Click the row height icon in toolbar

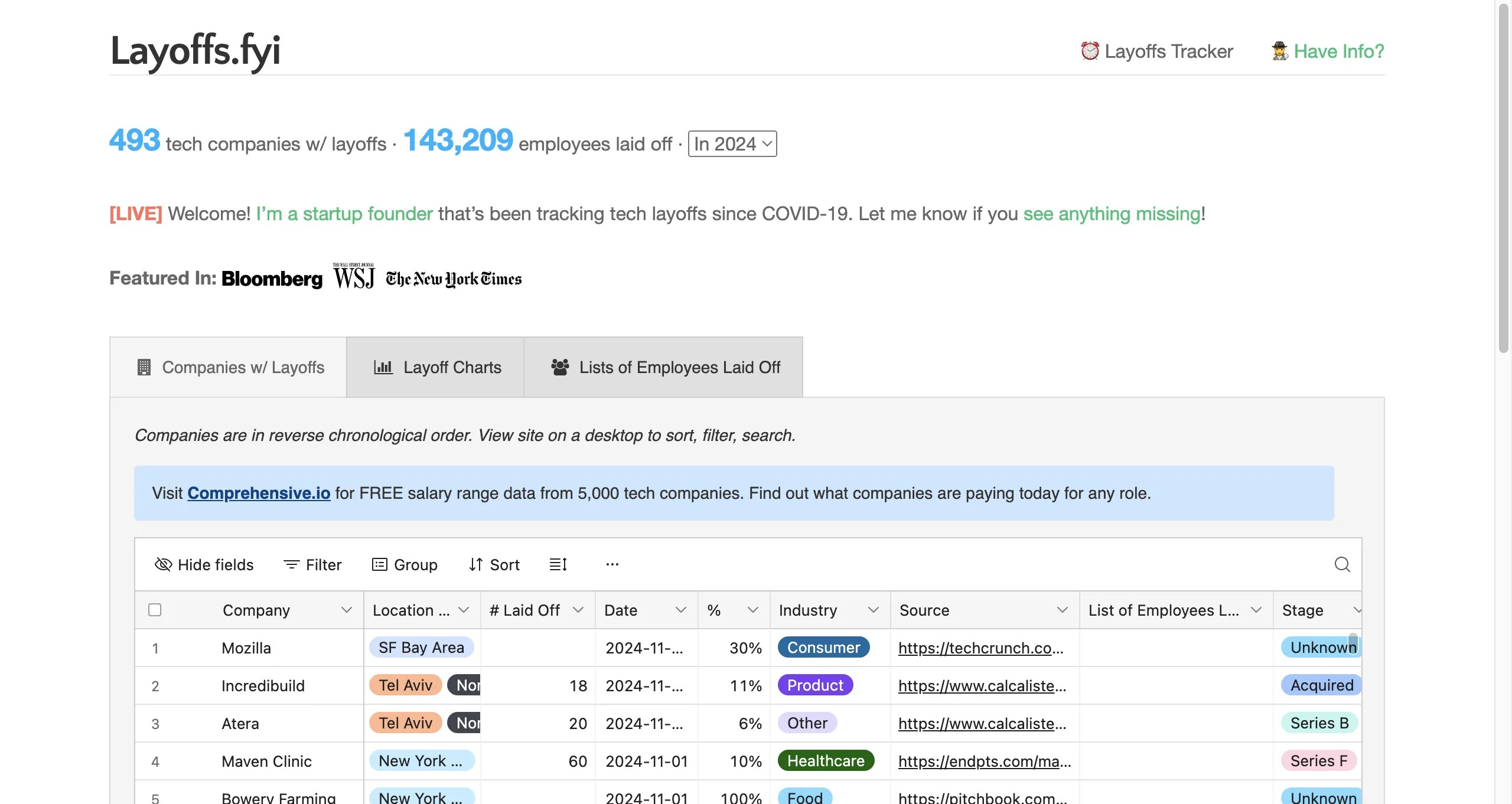[558, 564]
